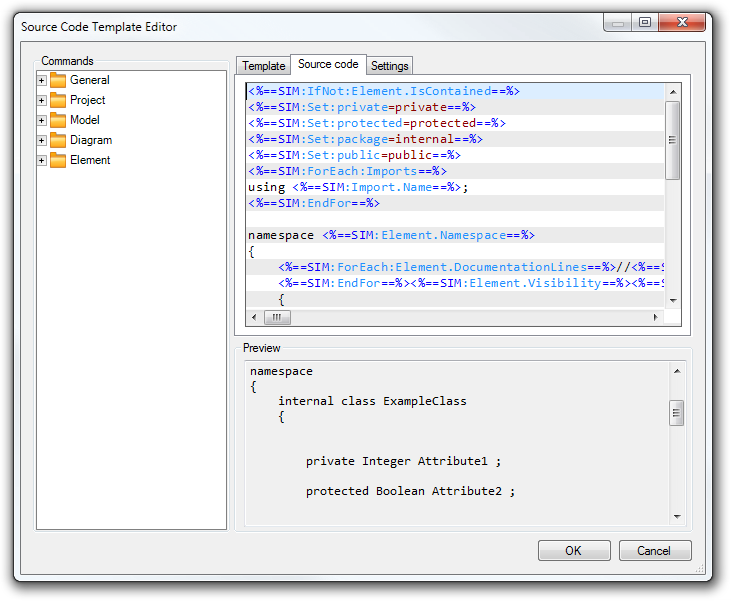Expand the Model folder node
The height and width of the screenshot is (601, 731).
click(41, 120)
